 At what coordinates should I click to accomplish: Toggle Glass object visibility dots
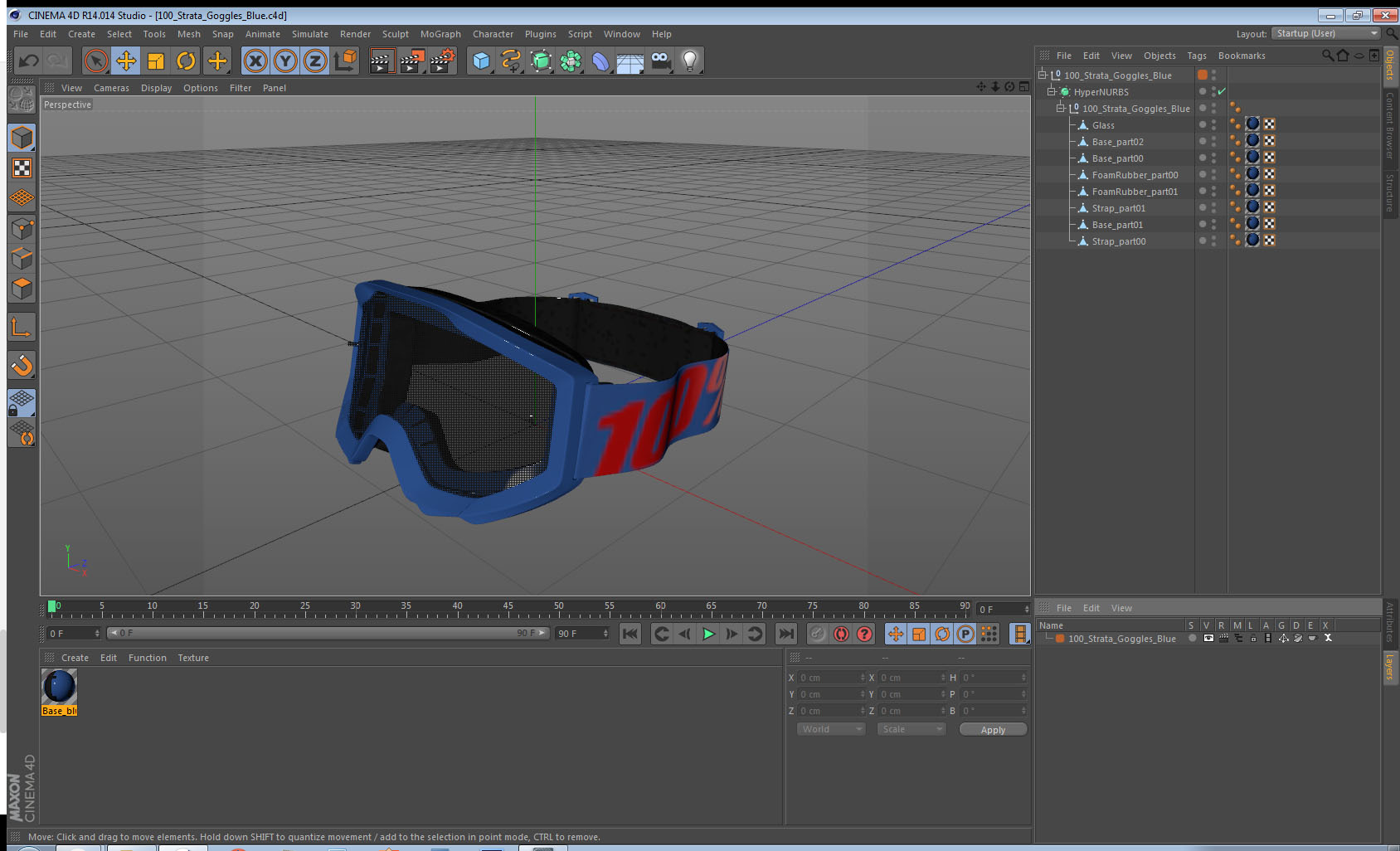[x=1213, y=124]
